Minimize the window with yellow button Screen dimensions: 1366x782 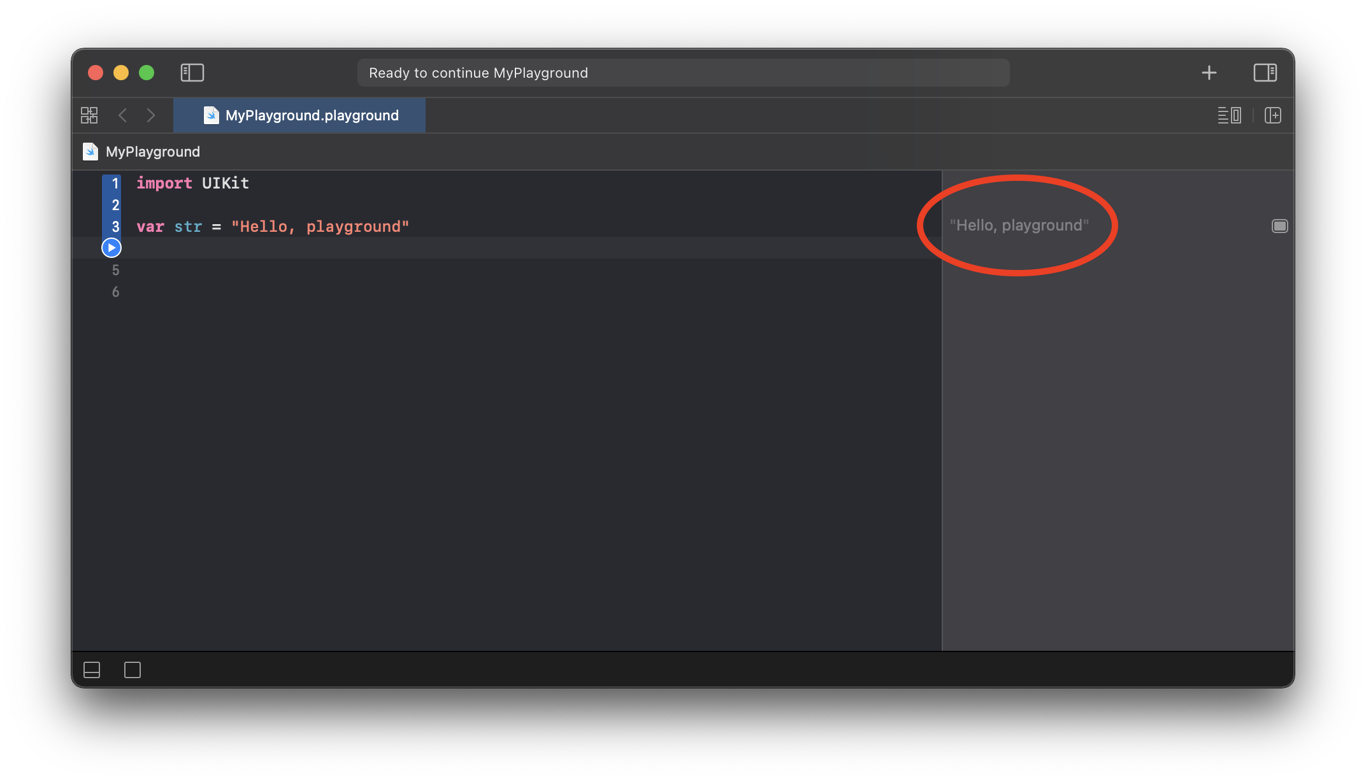coord(121,73)
